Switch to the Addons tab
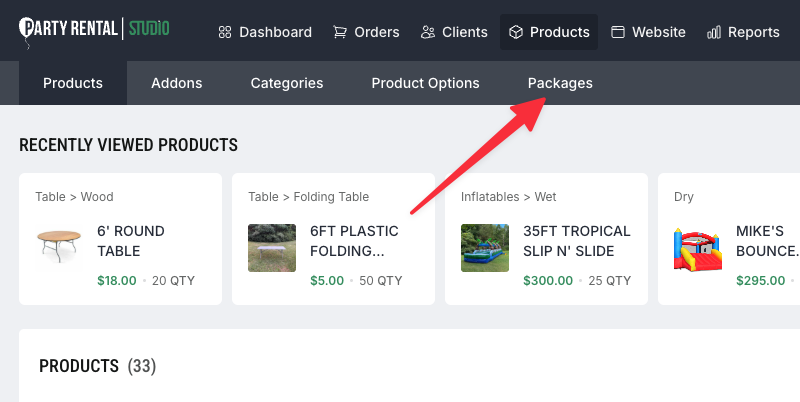Image resolution: width=800 pixels, height=402 pixels. click(x=176, y=83)
